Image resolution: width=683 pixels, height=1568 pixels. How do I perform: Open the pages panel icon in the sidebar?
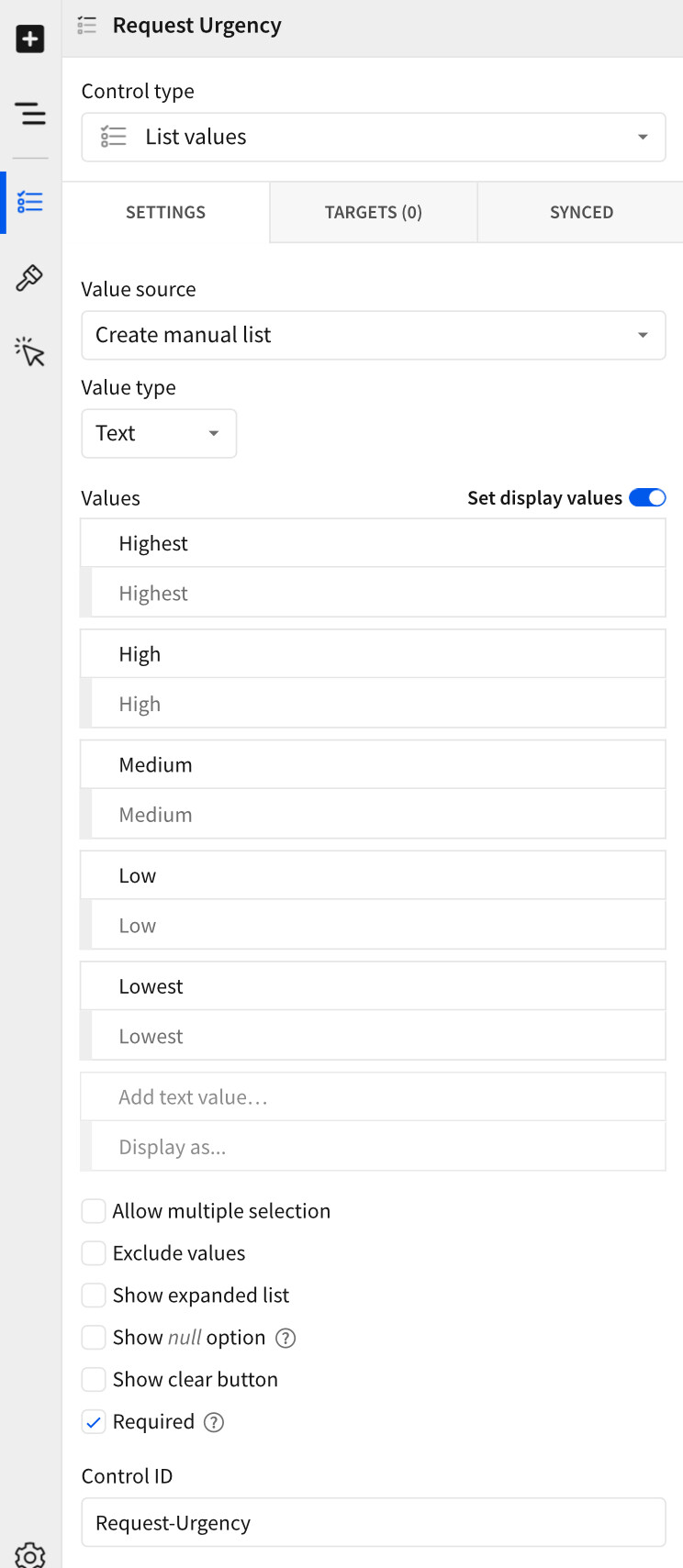coord(30,113)
